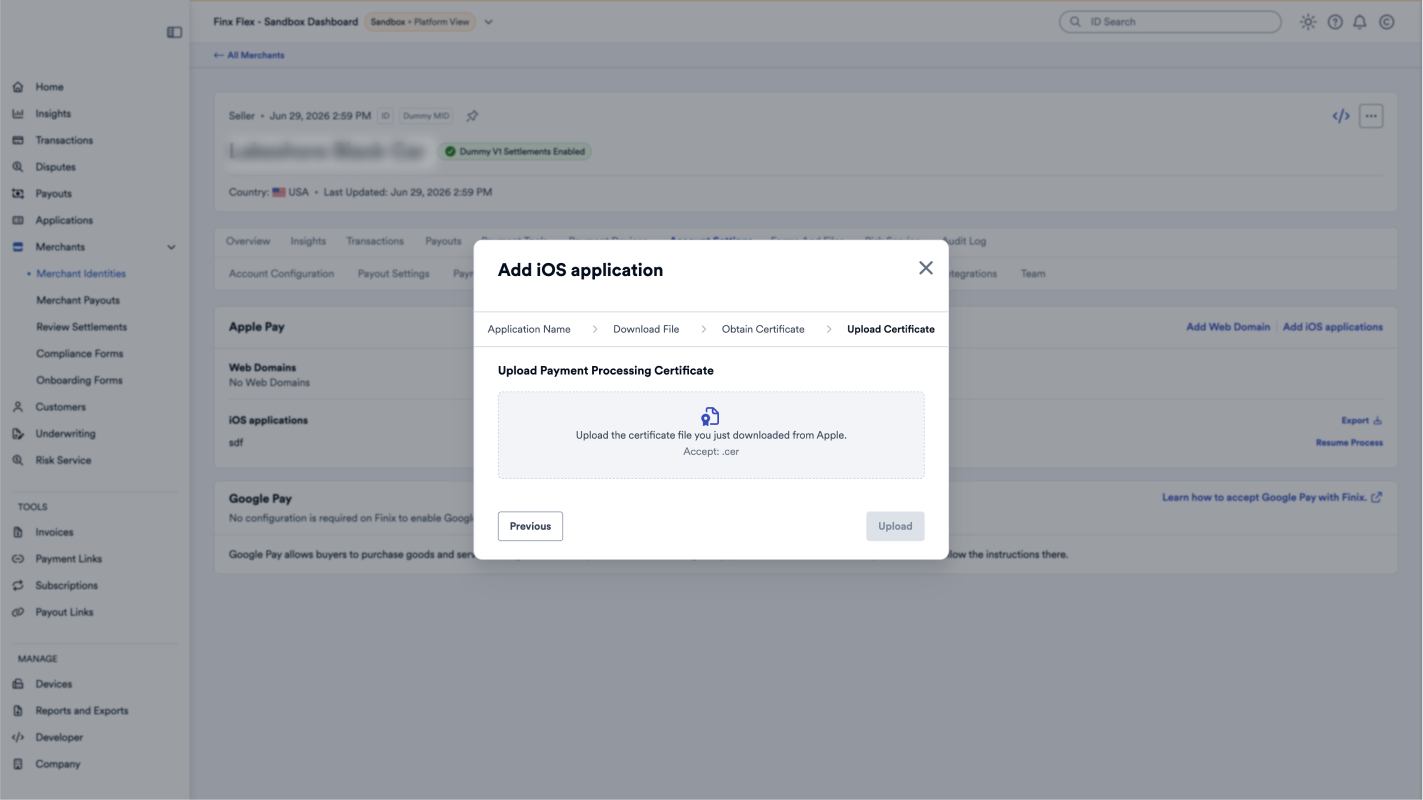The width and height of the screenshot is (1423, 800).
Task: Open Compliance Forms sidebar item
Action: [80, 354]
